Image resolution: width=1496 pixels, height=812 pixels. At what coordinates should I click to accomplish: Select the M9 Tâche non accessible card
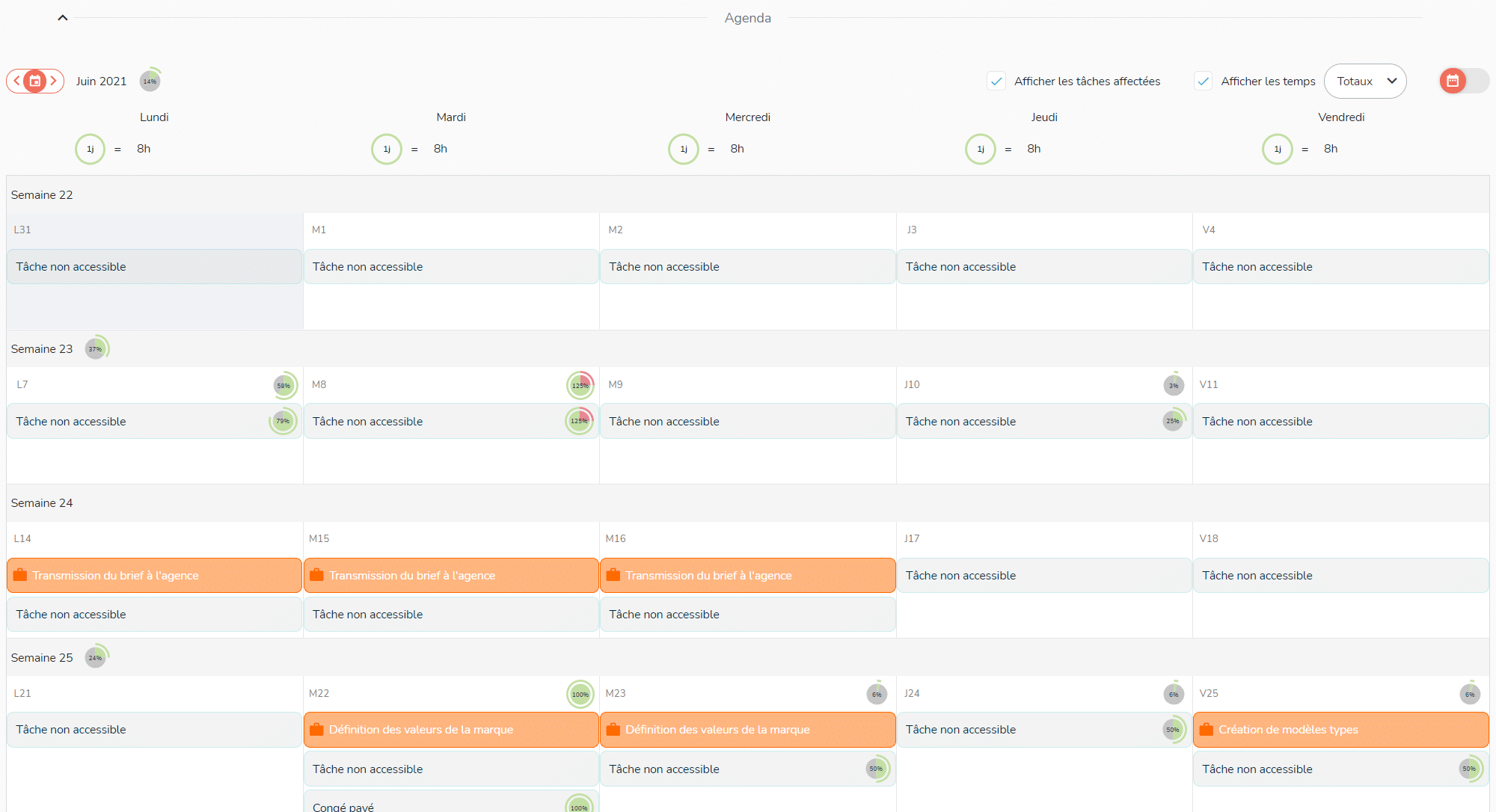748,421
